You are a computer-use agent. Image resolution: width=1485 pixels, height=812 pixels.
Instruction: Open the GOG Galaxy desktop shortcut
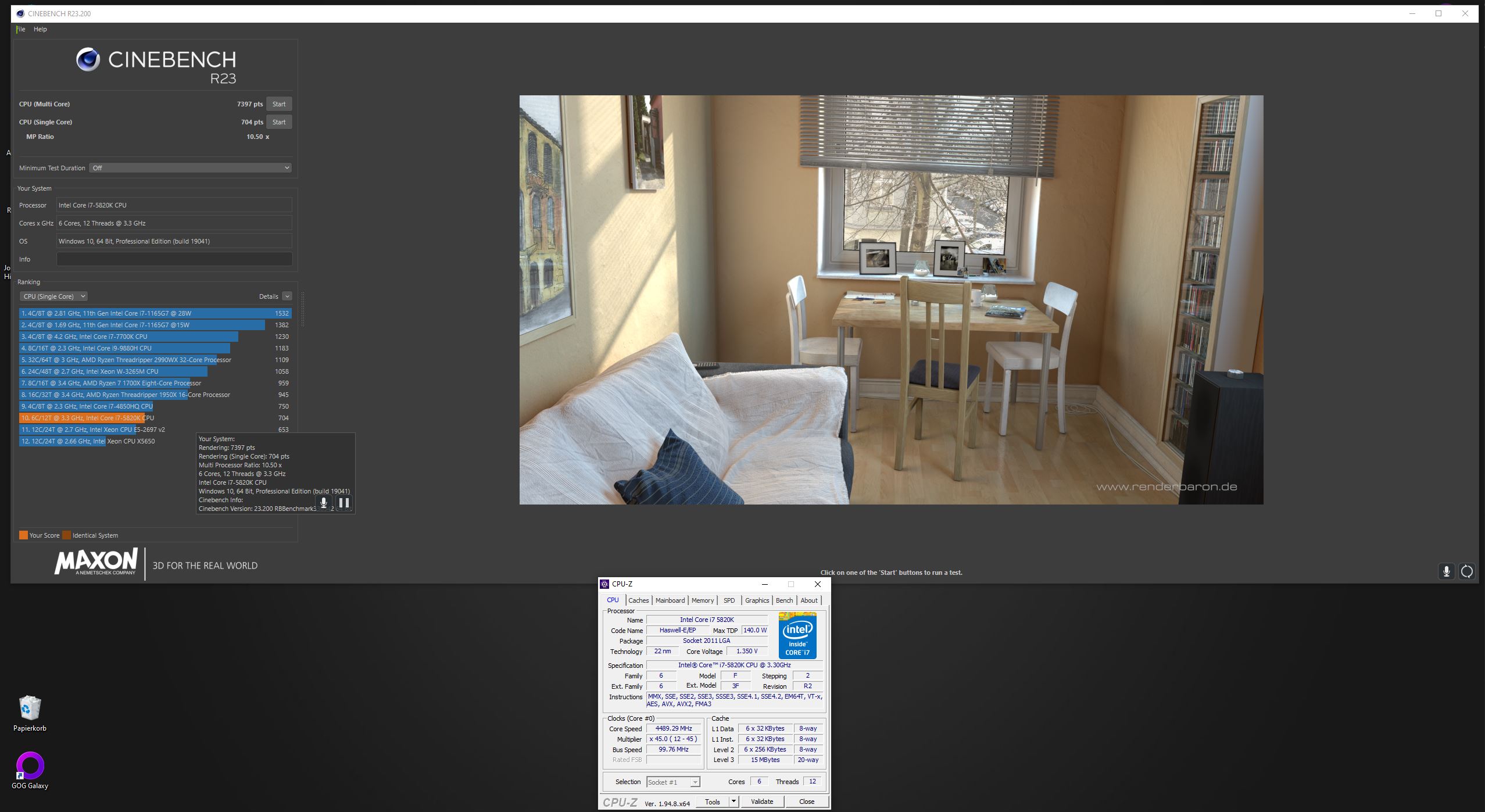coord(30,766)
